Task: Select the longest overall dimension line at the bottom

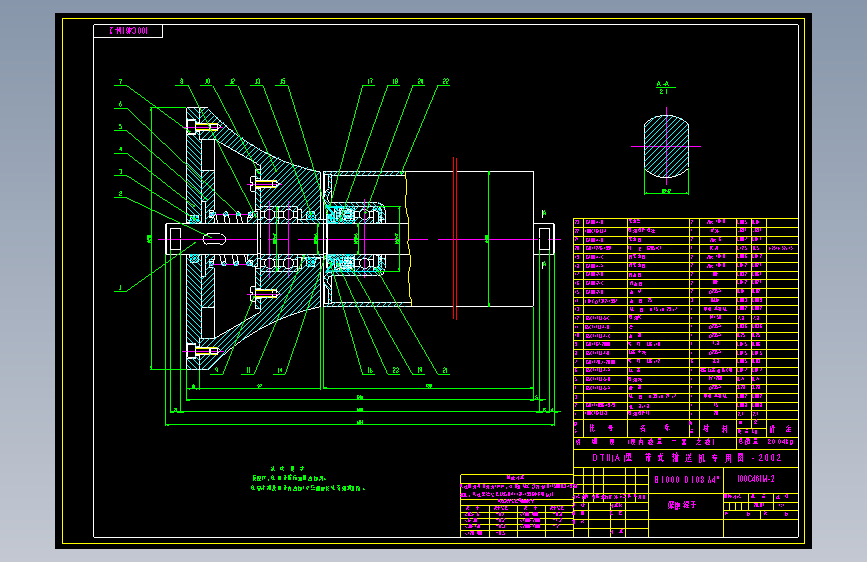Action: [x=360, y=425]
